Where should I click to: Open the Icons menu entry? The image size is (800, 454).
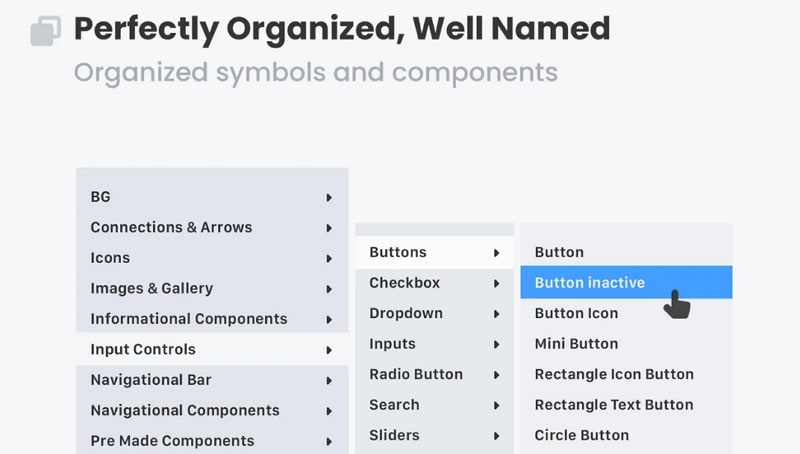pos(110,258)
